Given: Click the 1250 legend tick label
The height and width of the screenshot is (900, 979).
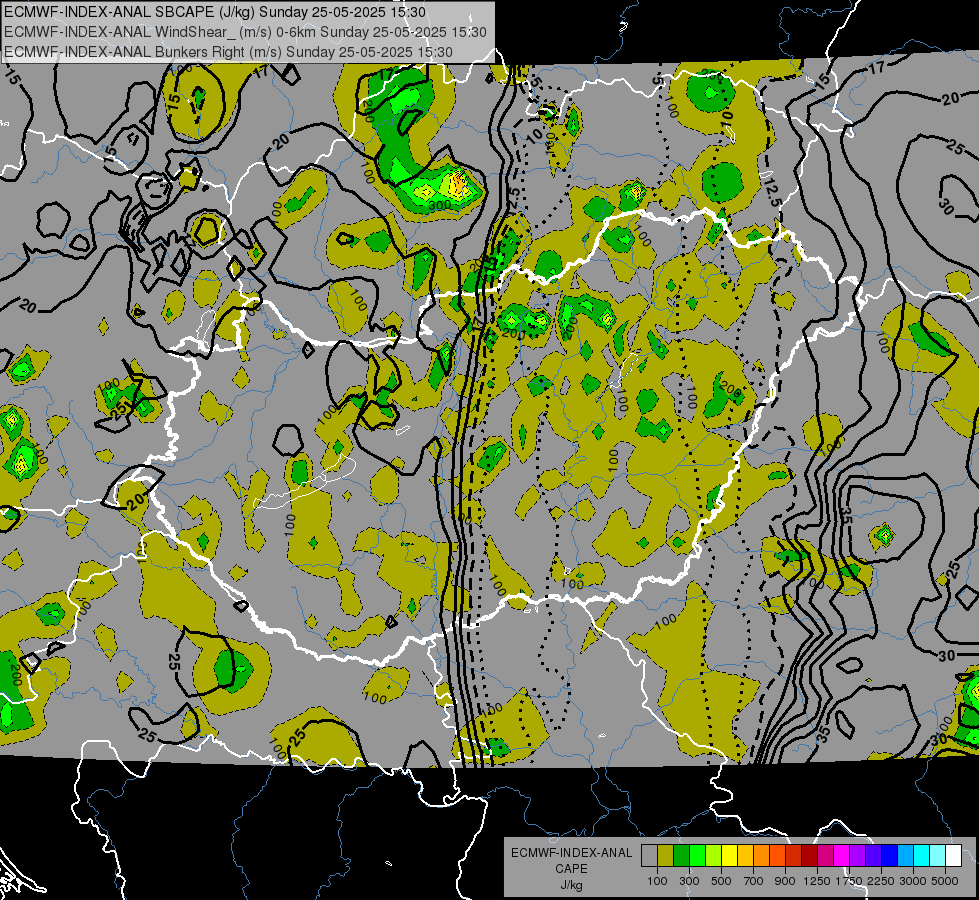Looking at the screenshot, I should tap(817, 881).
